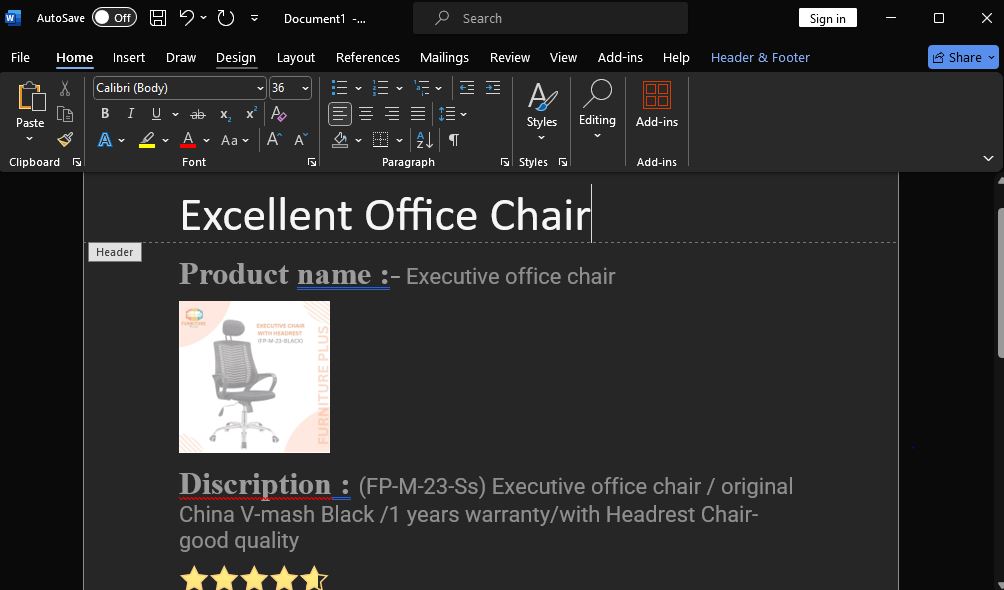Click the Sign in button
Image resolution: width=1004 pixels, height=590 pixels.
point(827,18)
